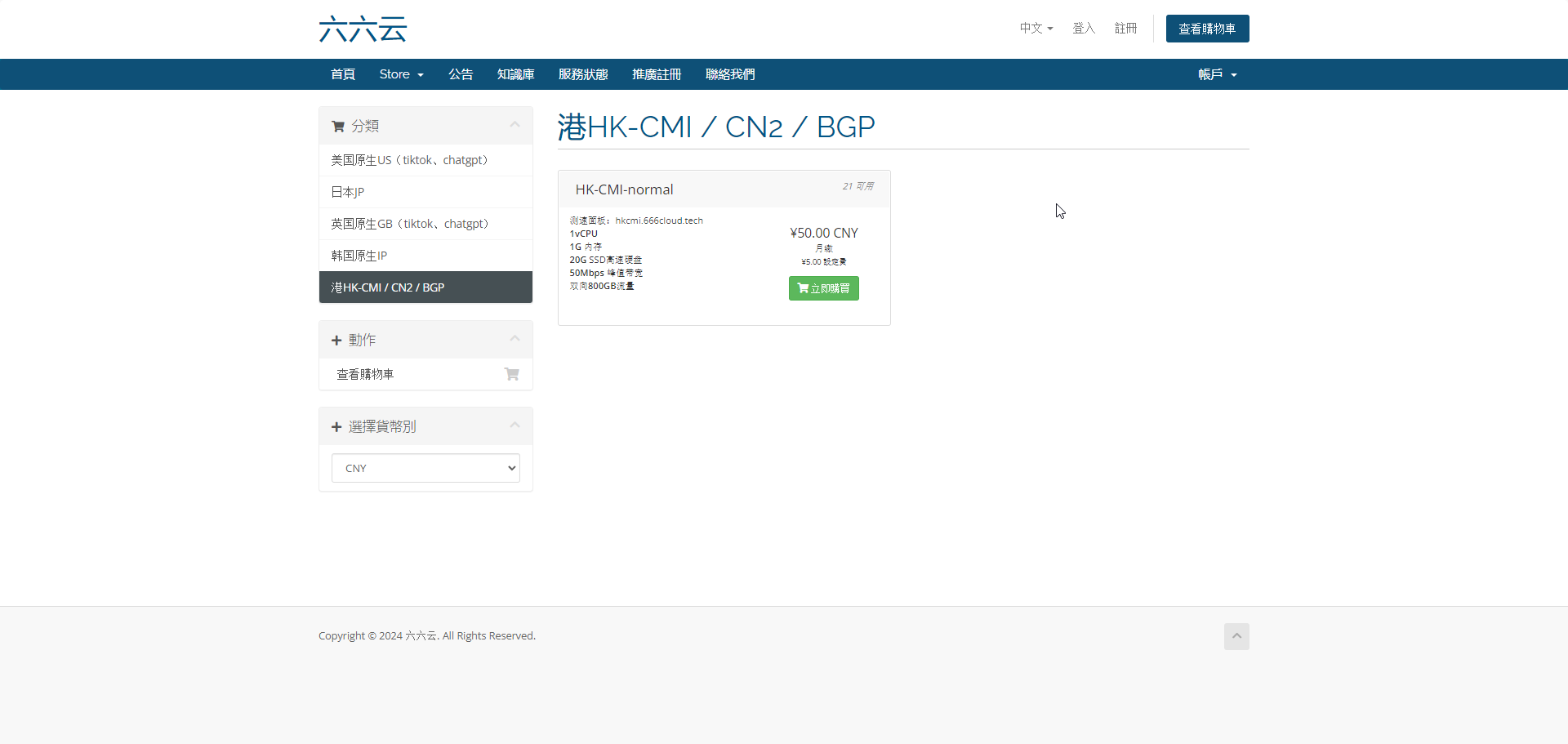Go to 首頁 in navigation bar
Viewport: 1568px width, 744px height.
pyautogui.click(x=343, y=74)
